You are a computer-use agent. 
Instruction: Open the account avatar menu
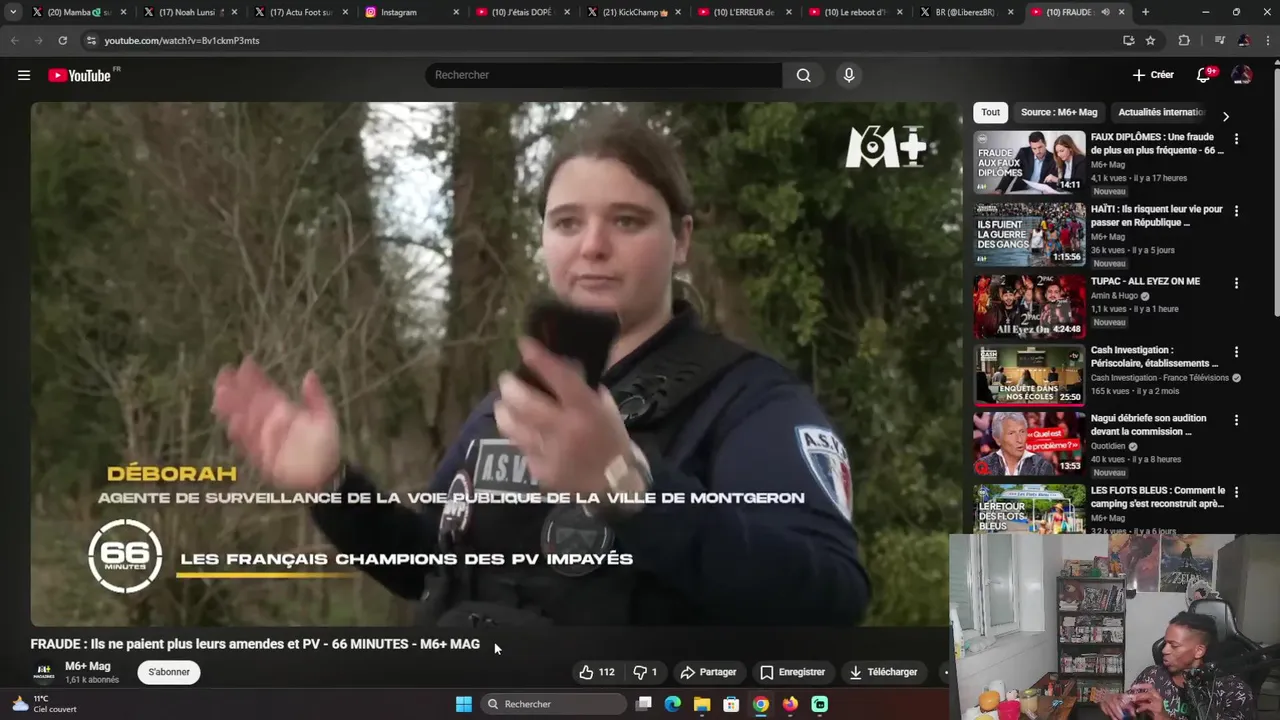[x=1242, y=75]
